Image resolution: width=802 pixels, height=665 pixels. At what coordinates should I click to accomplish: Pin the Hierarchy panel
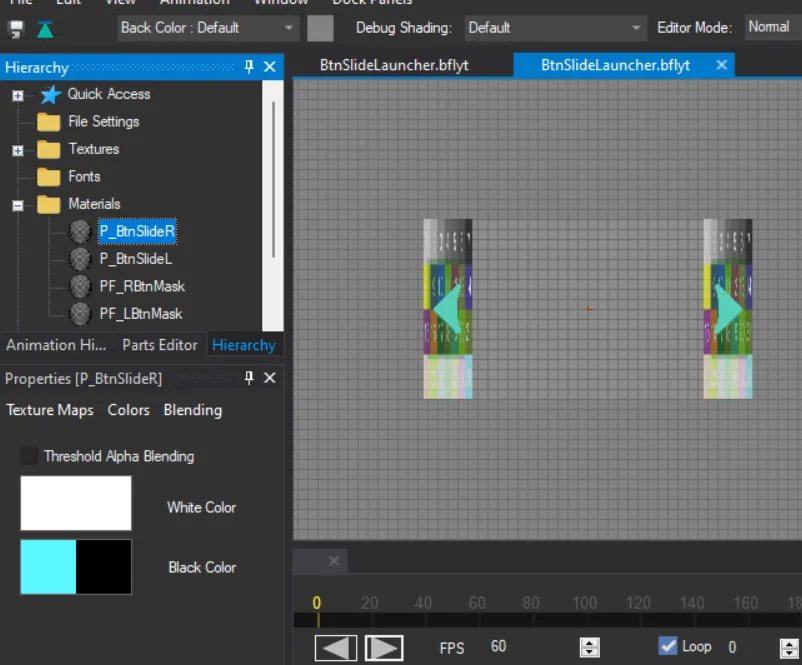[x=249, y=67]
